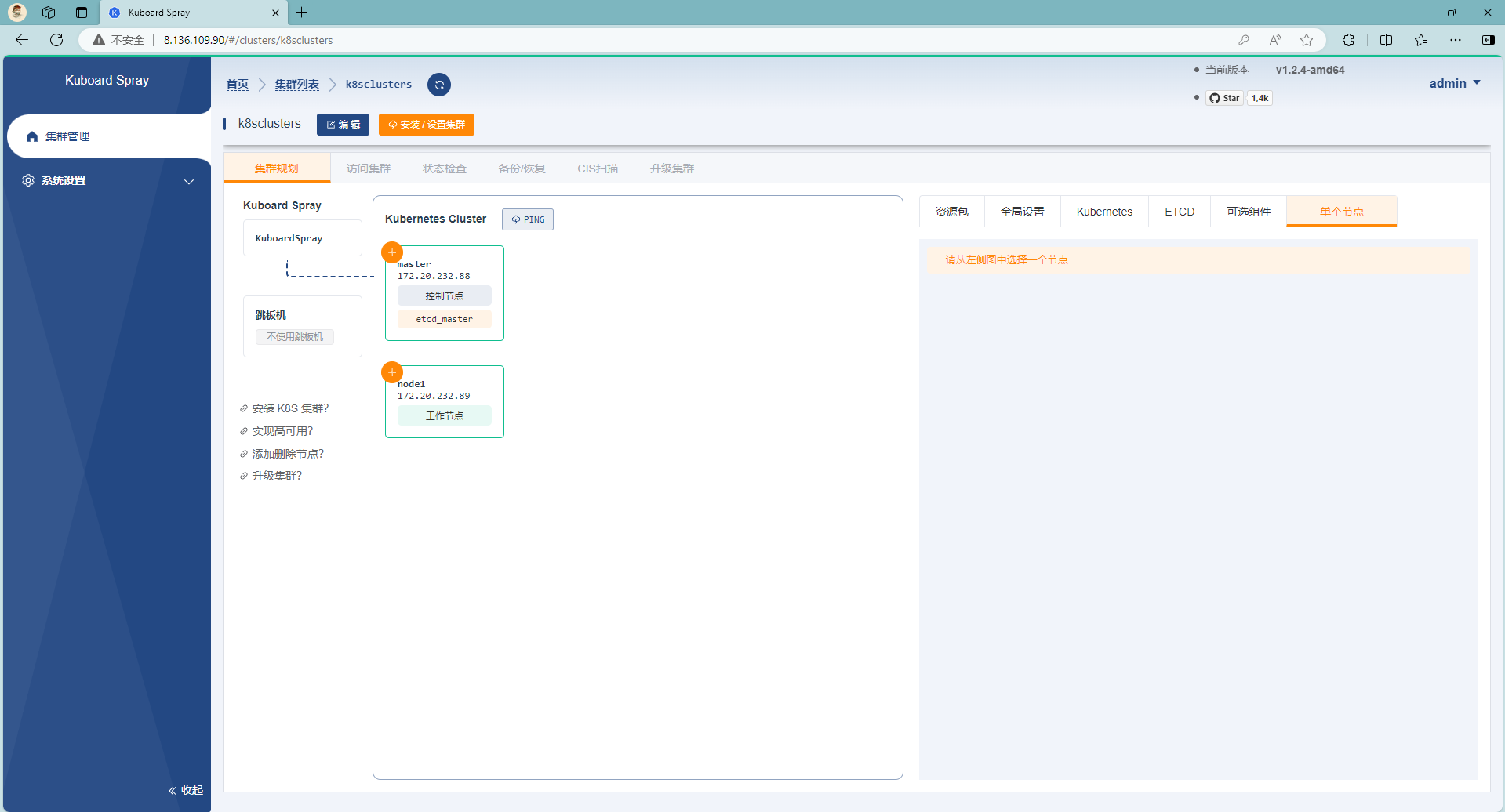Open the admin user dropdown
Screen dimensions: 1505x812
1454,83
